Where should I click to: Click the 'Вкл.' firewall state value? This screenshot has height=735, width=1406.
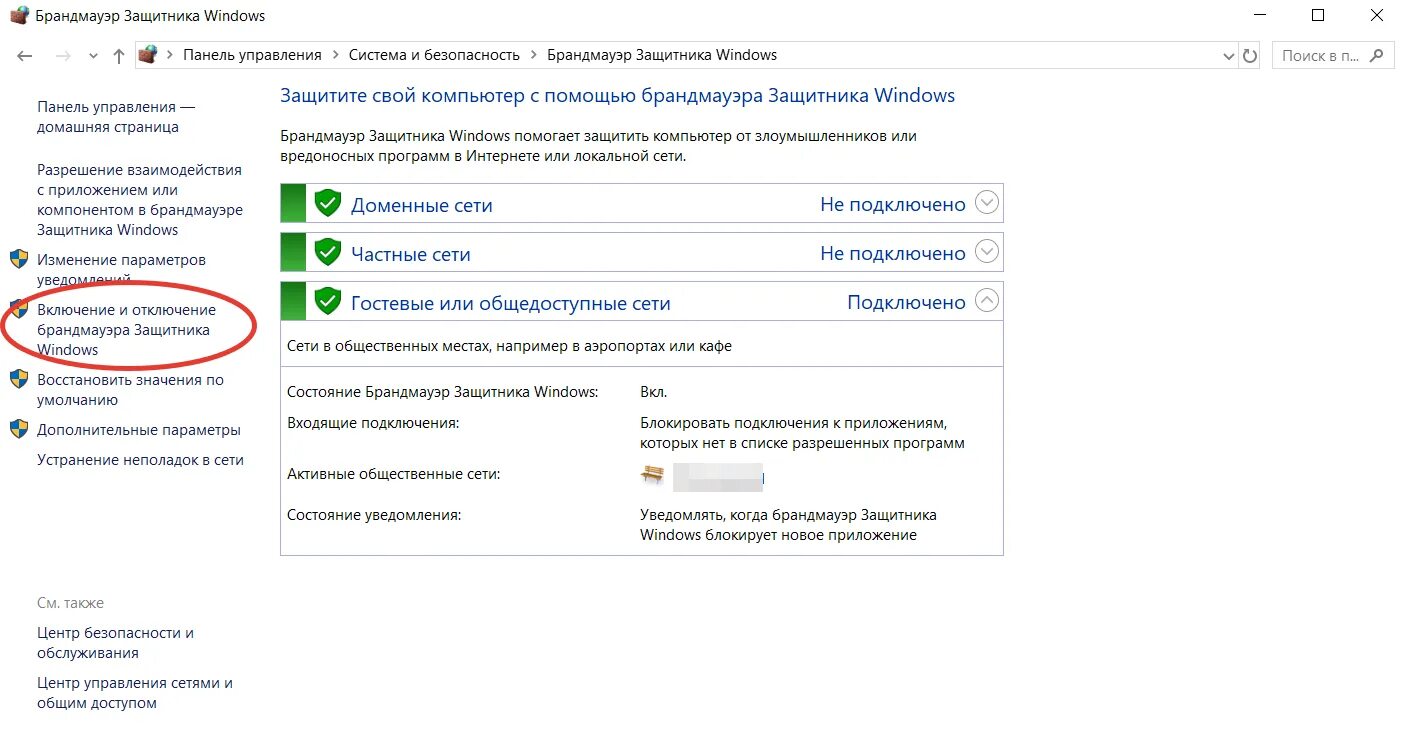[654, 392]
